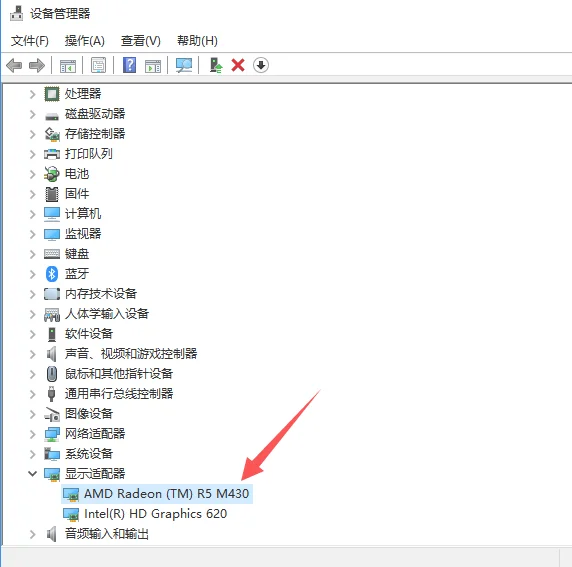Image resolution: width=572 pixels, height=567 pixels.
Task: Click the 蓝牙 Bluetooth icon
Action: click(52, 274)
